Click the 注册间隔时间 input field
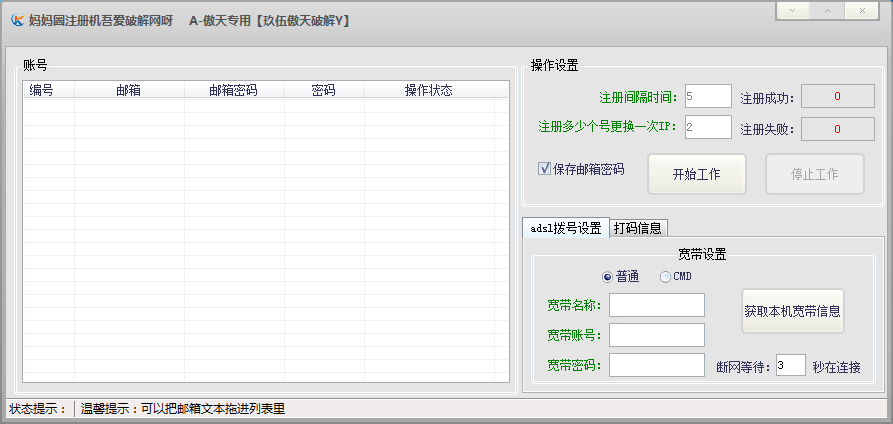Viewport: 893px width, 424px height. [x=708, y=96]
